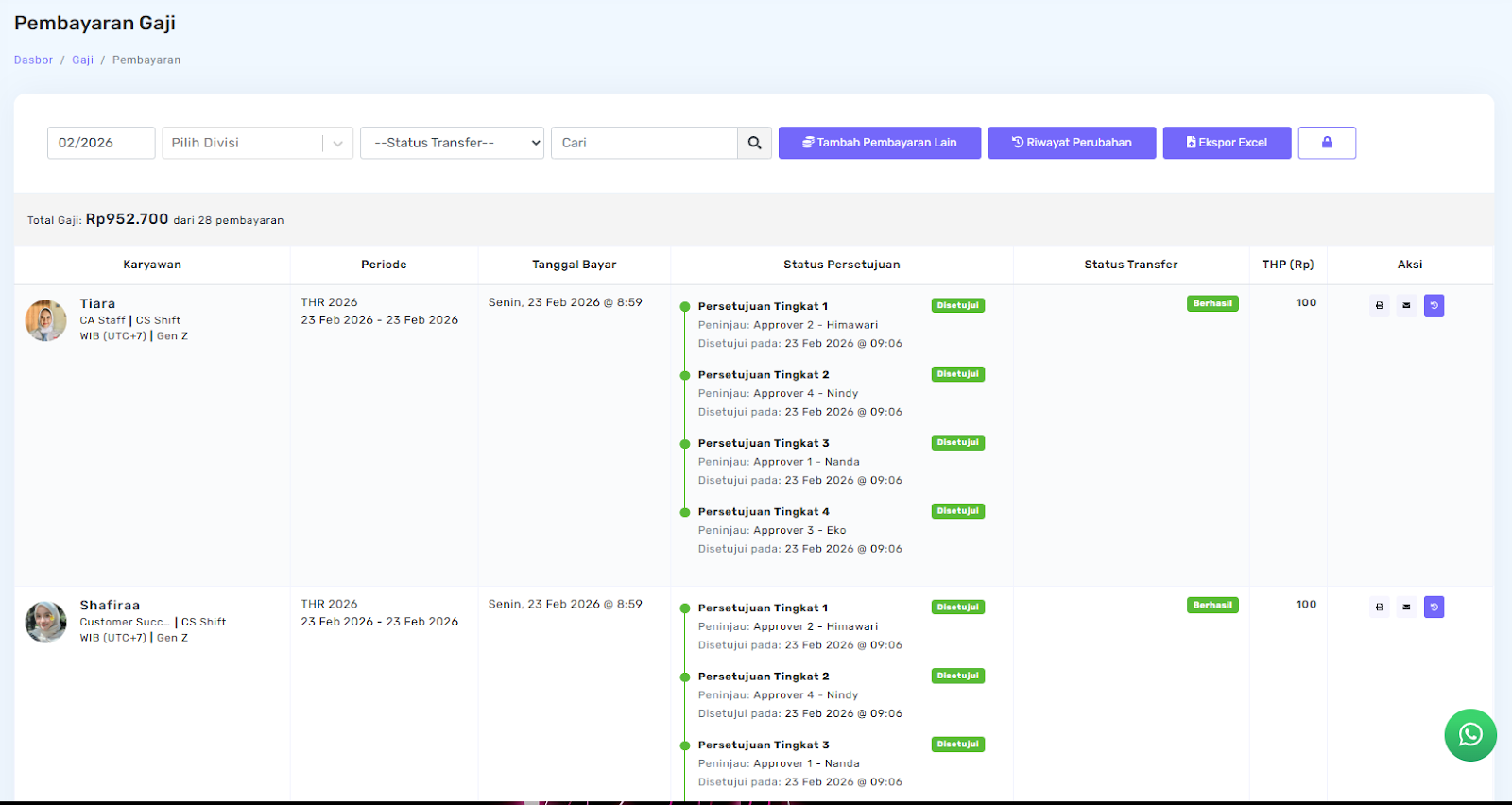
Task: Click the Tambah Pembayaran Lain button
Action: coord(879,143)
